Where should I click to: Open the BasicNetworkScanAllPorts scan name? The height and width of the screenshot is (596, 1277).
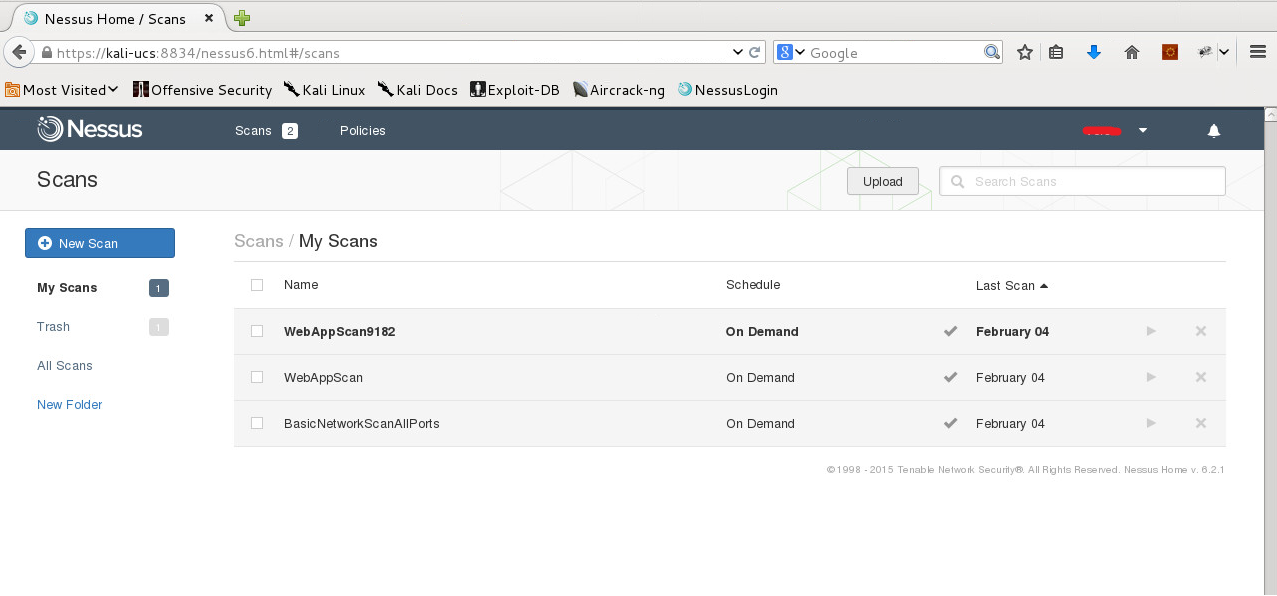[x=362, y=423]
